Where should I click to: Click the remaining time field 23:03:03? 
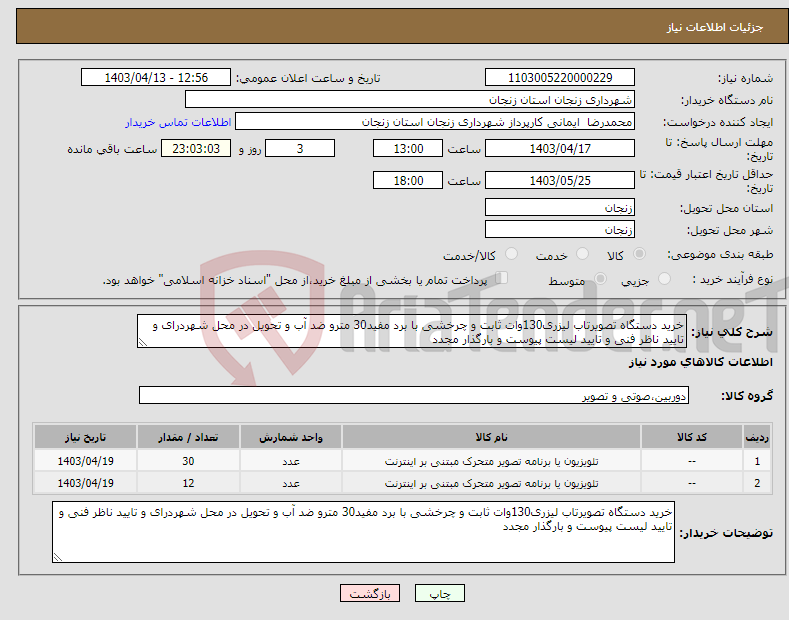point(196,148)
